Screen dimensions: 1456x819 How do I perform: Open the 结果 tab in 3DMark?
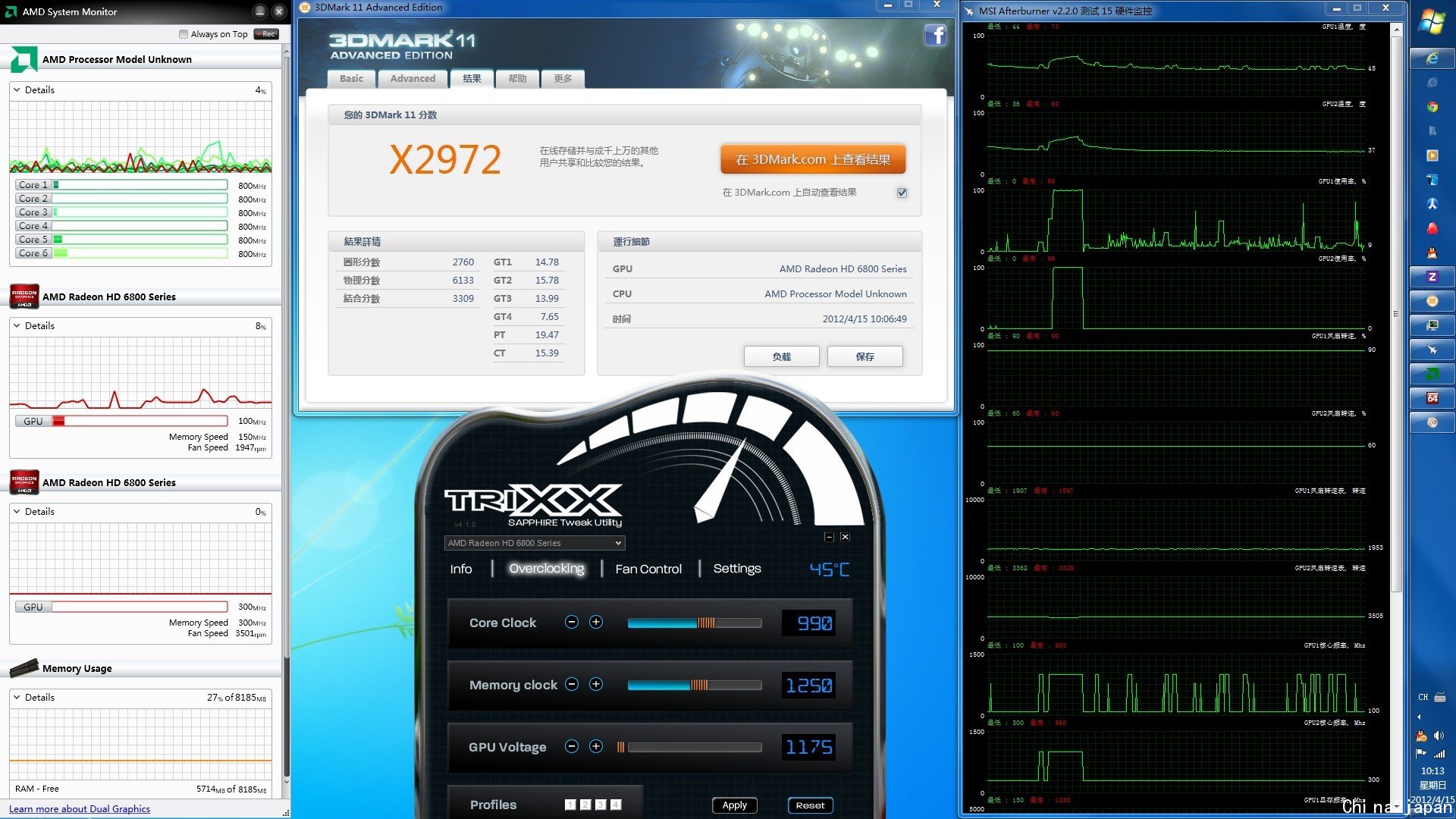tap(472, 79)
